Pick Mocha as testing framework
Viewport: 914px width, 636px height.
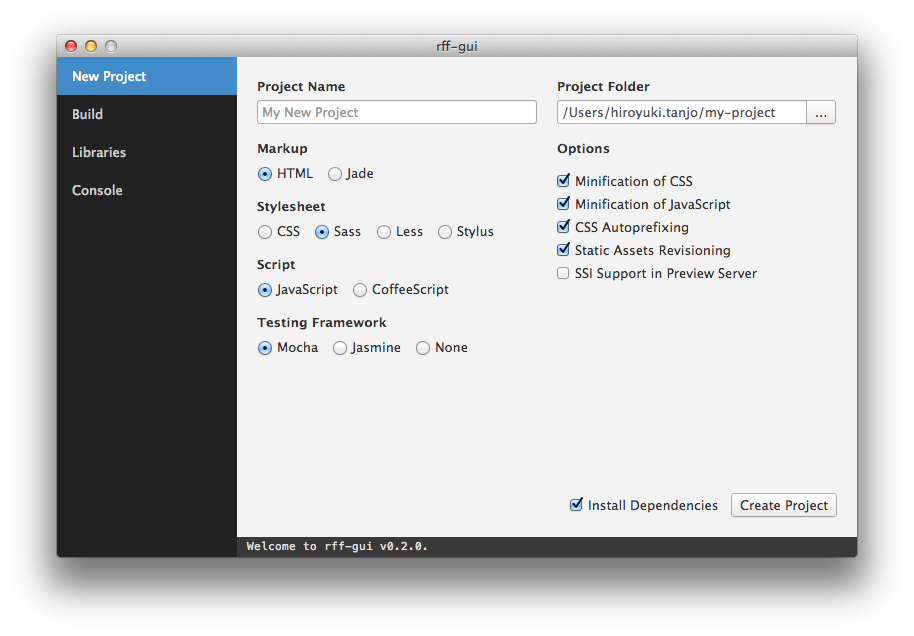[x=265, y=348]
